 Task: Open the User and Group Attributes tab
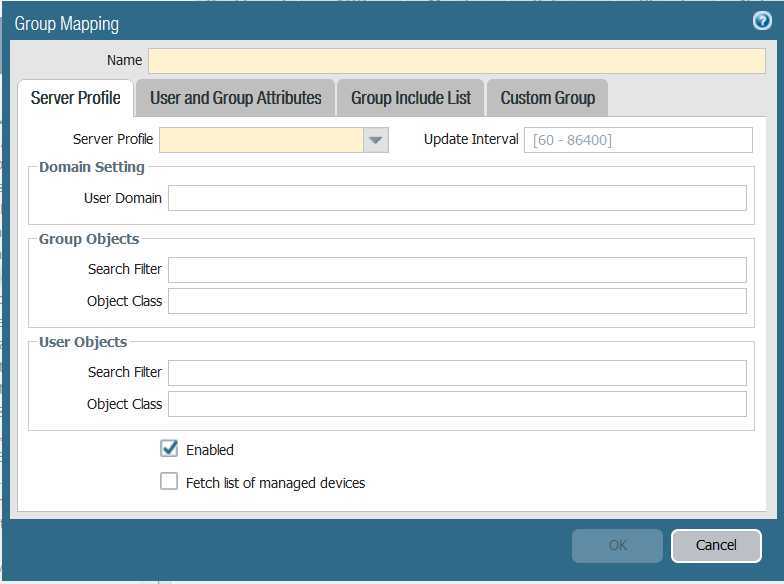(x=236, y=98)
